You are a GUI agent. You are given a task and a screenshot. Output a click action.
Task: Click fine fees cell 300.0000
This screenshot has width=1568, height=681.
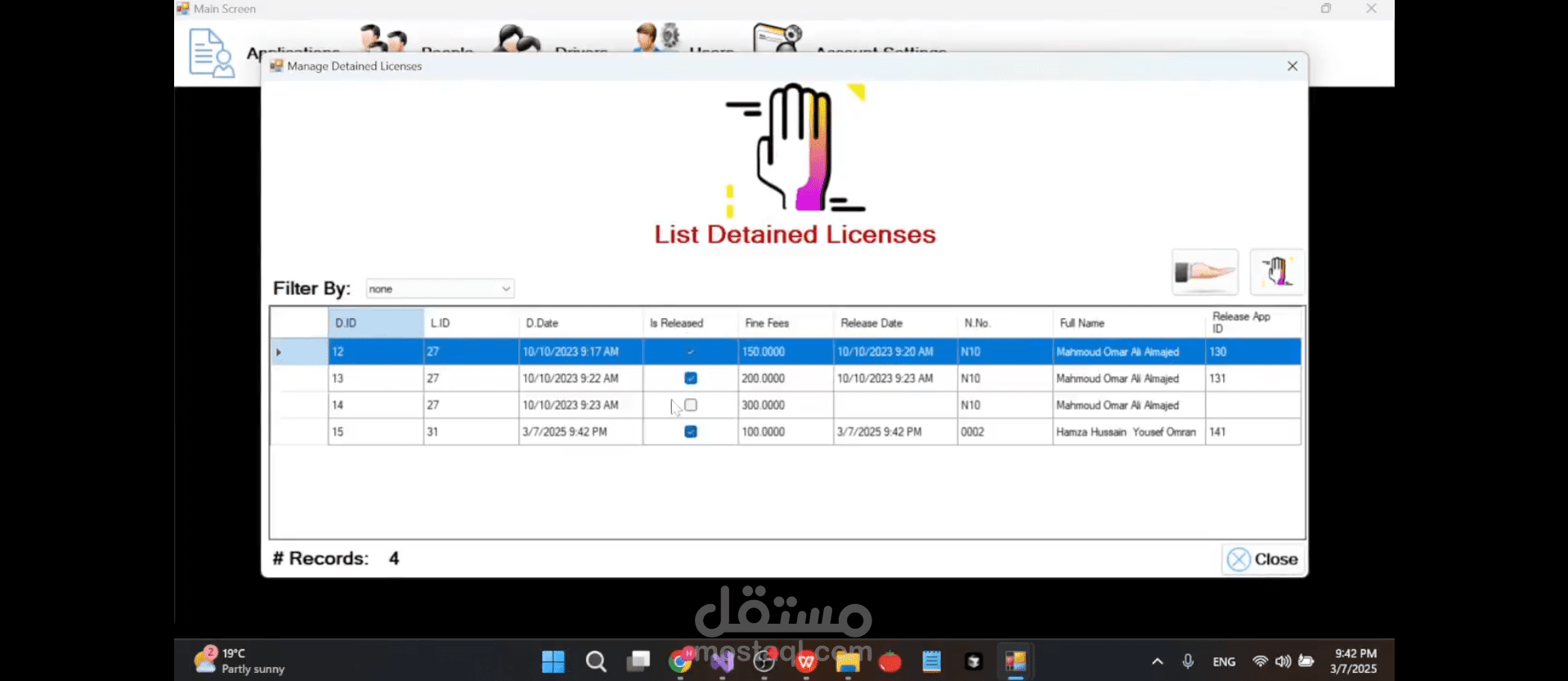(785, 405)
